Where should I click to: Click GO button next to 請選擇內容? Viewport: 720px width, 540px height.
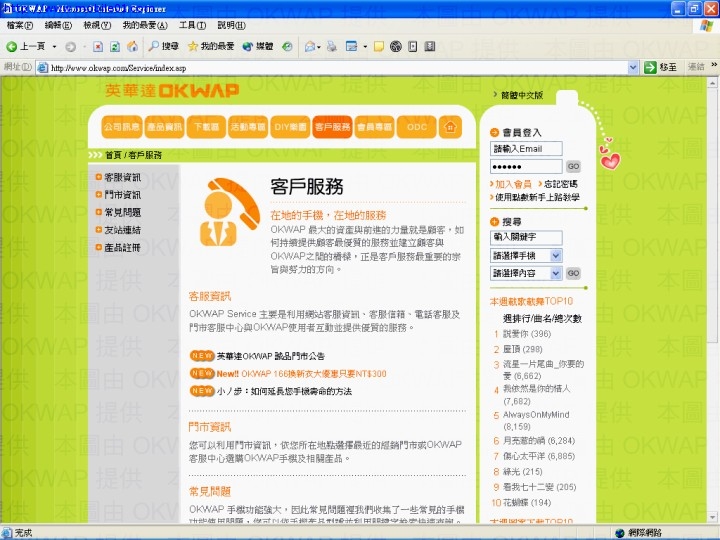[573, 273]
